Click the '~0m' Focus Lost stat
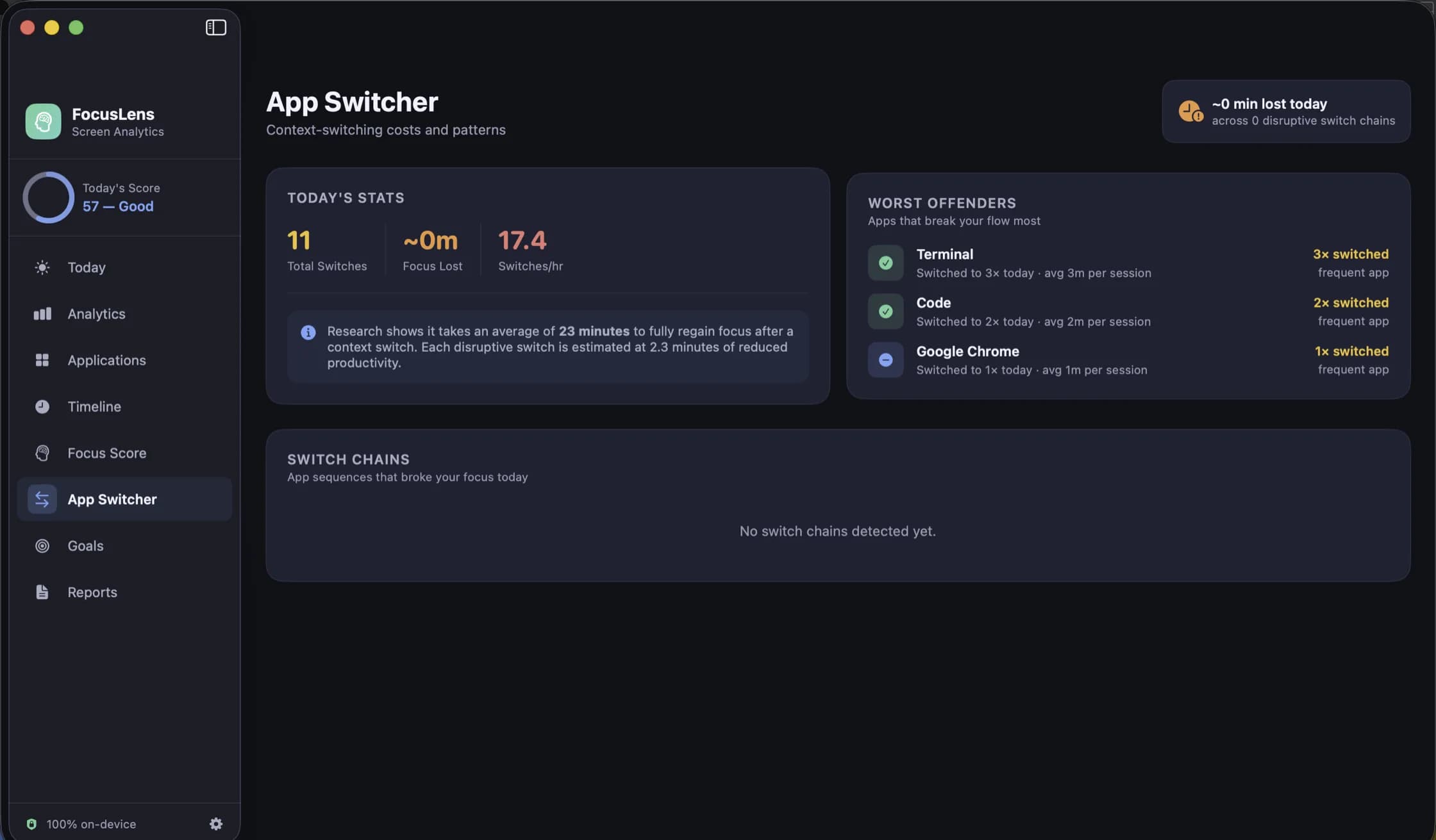 pyautogui.click(x=431, y=241)
